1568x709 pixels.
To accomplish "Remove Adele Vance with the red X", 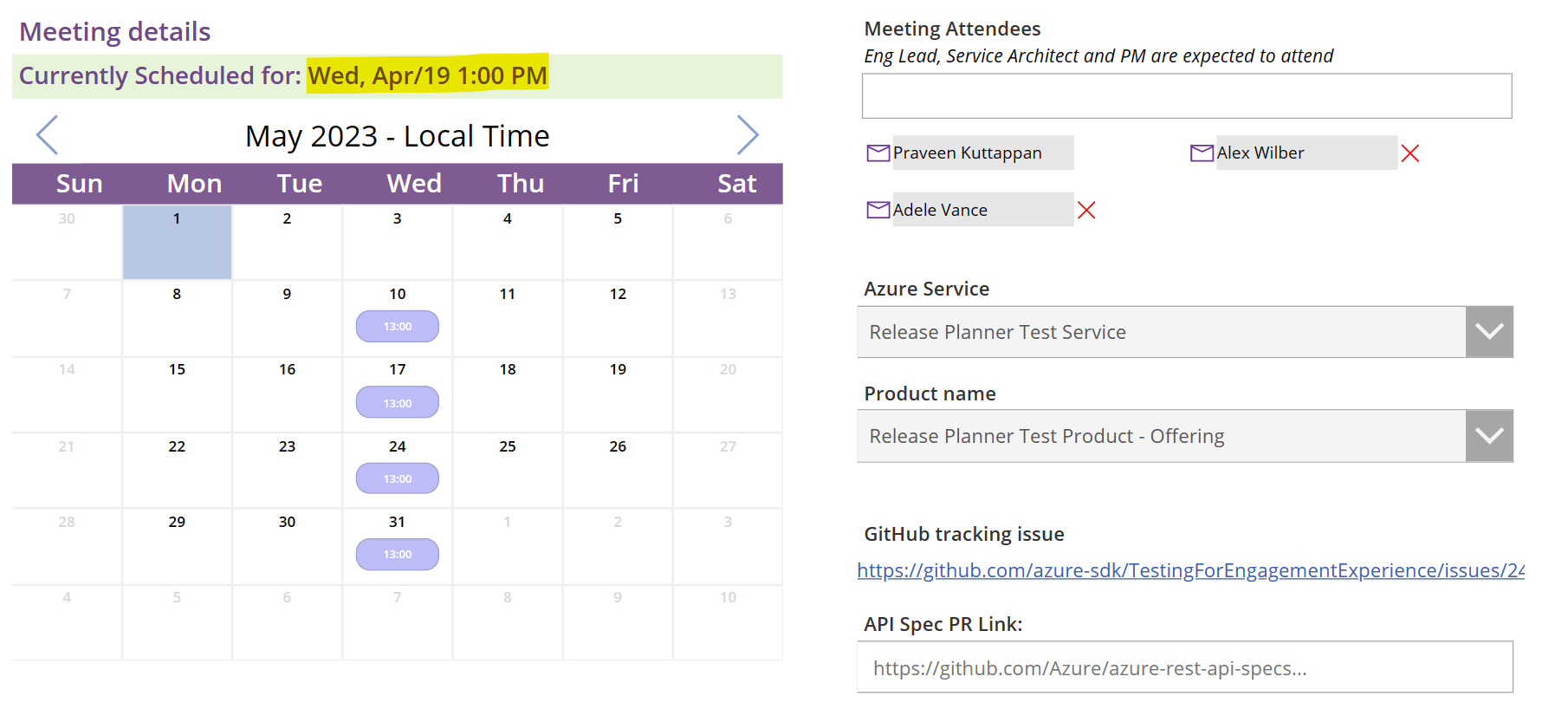I will (1088, 209).
